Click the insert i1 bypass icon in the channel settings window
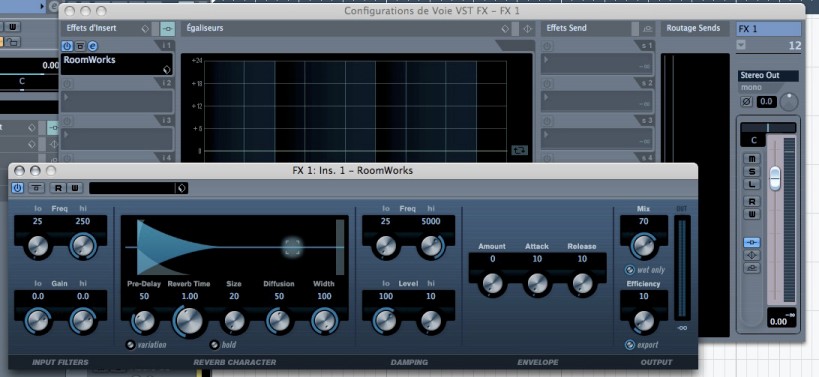 79,46
